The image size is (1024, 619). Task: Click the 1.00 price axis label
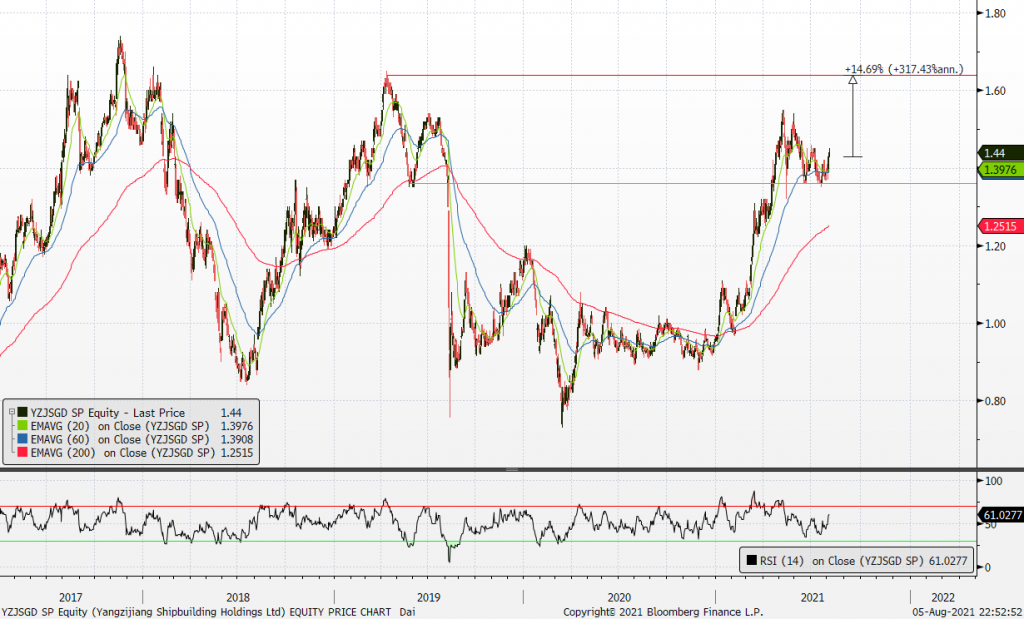(x=995, y=324)
